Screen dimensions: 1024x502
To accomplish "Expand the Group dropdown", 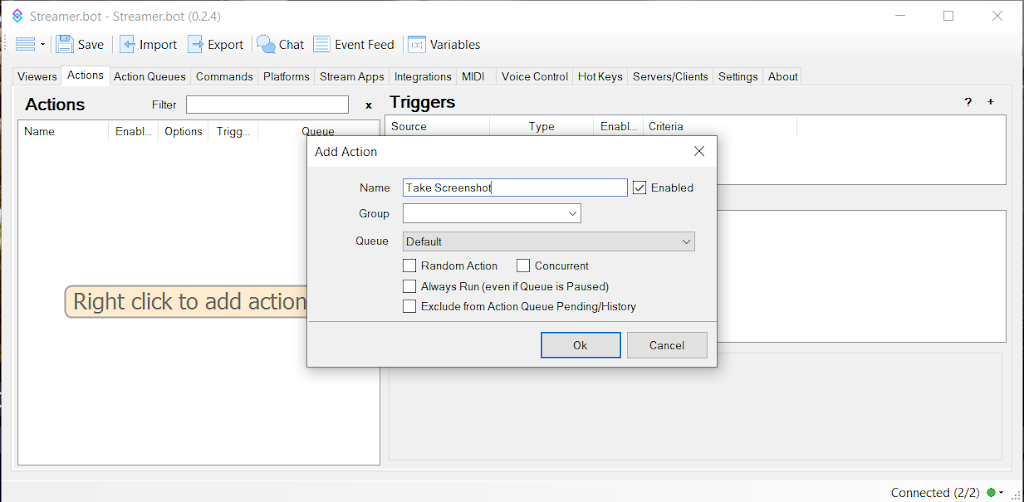I will [572, 213].
